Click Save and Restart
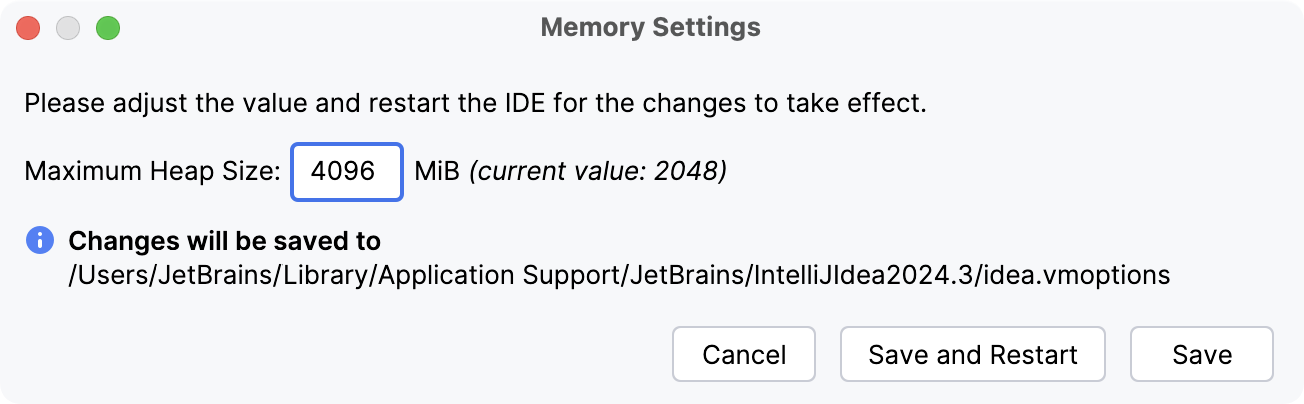1304x404 pixels. [x=972, y=354]
